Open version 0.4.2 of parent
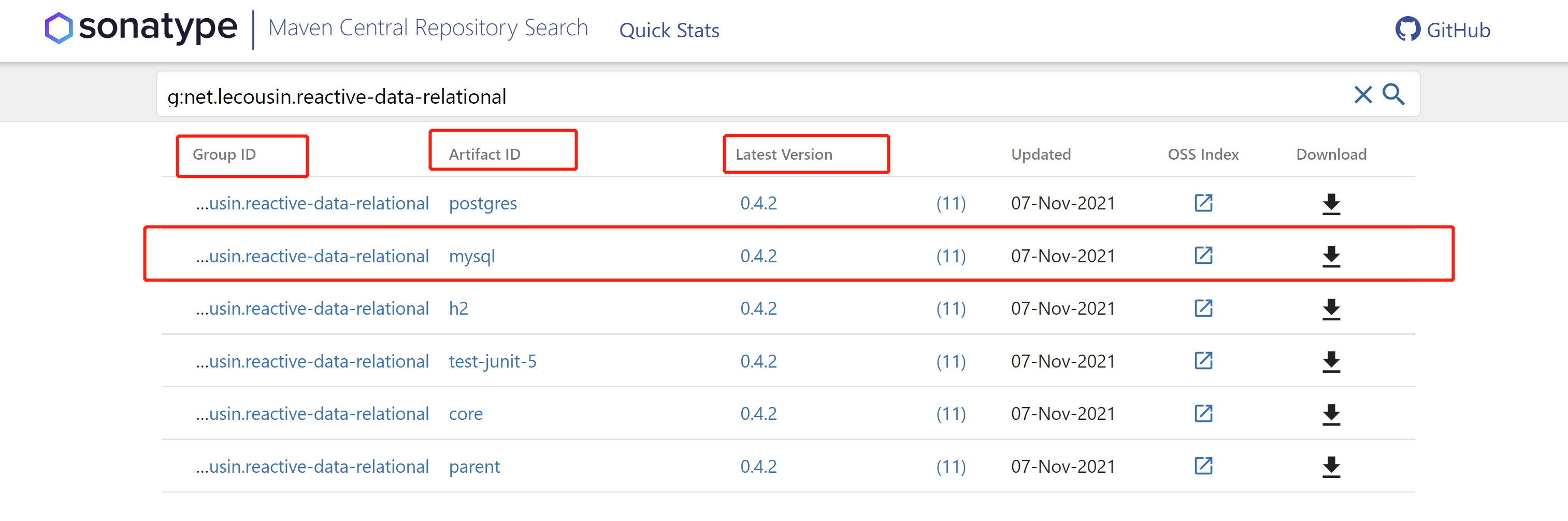Viewport: 1568px width, 521px height. pos(758,467)
